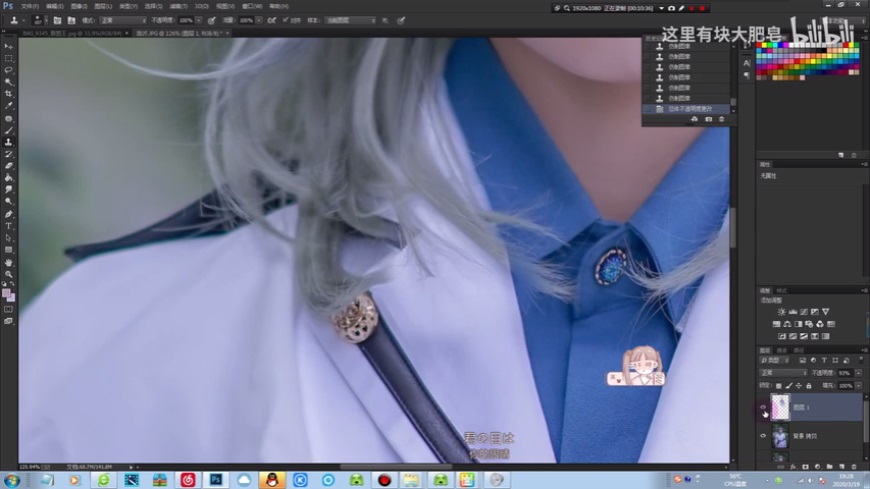
Task: Open the 3D menu
Action: coord(202,7)
